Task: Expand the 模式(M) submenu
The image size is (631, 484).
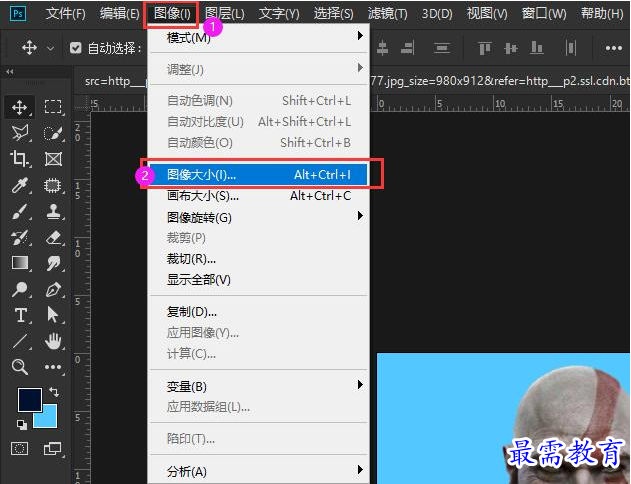Action: pyautogui.click(x=259, y=37)
